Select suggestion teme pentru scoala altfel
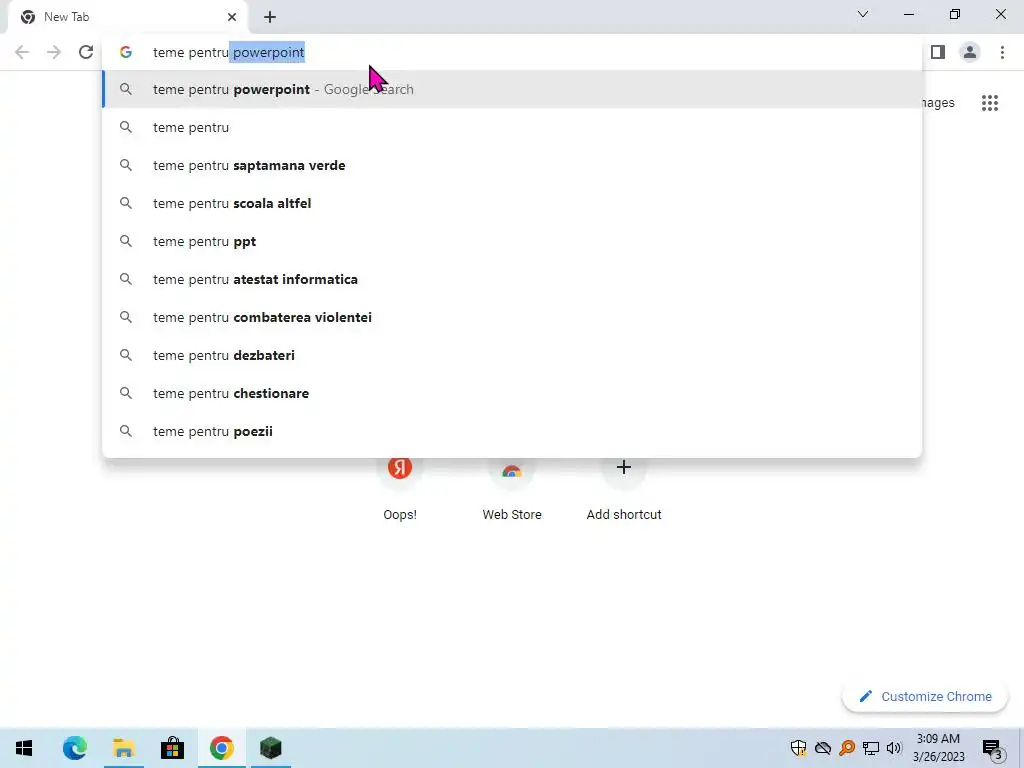 513,203
